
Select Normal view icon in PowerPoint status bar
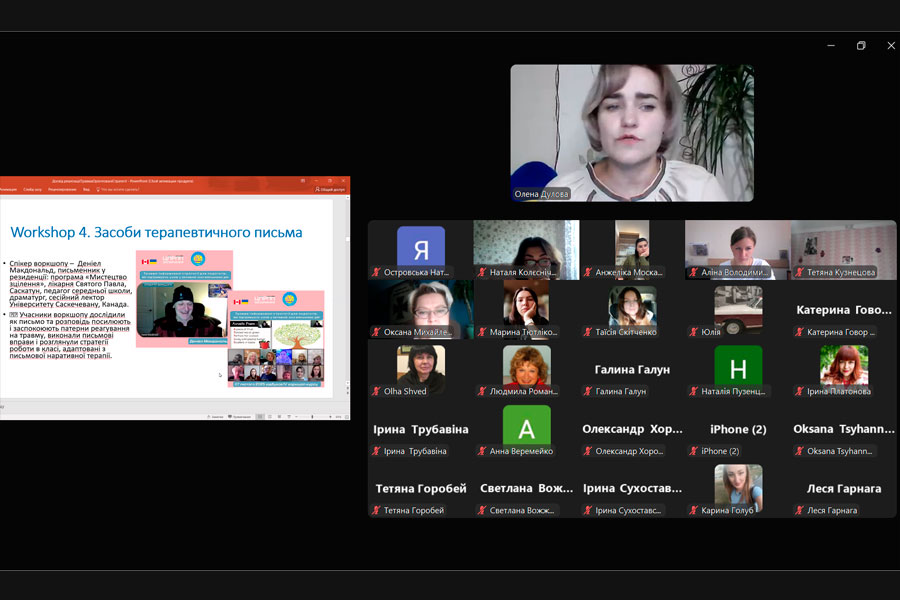[x=259, y=416]
